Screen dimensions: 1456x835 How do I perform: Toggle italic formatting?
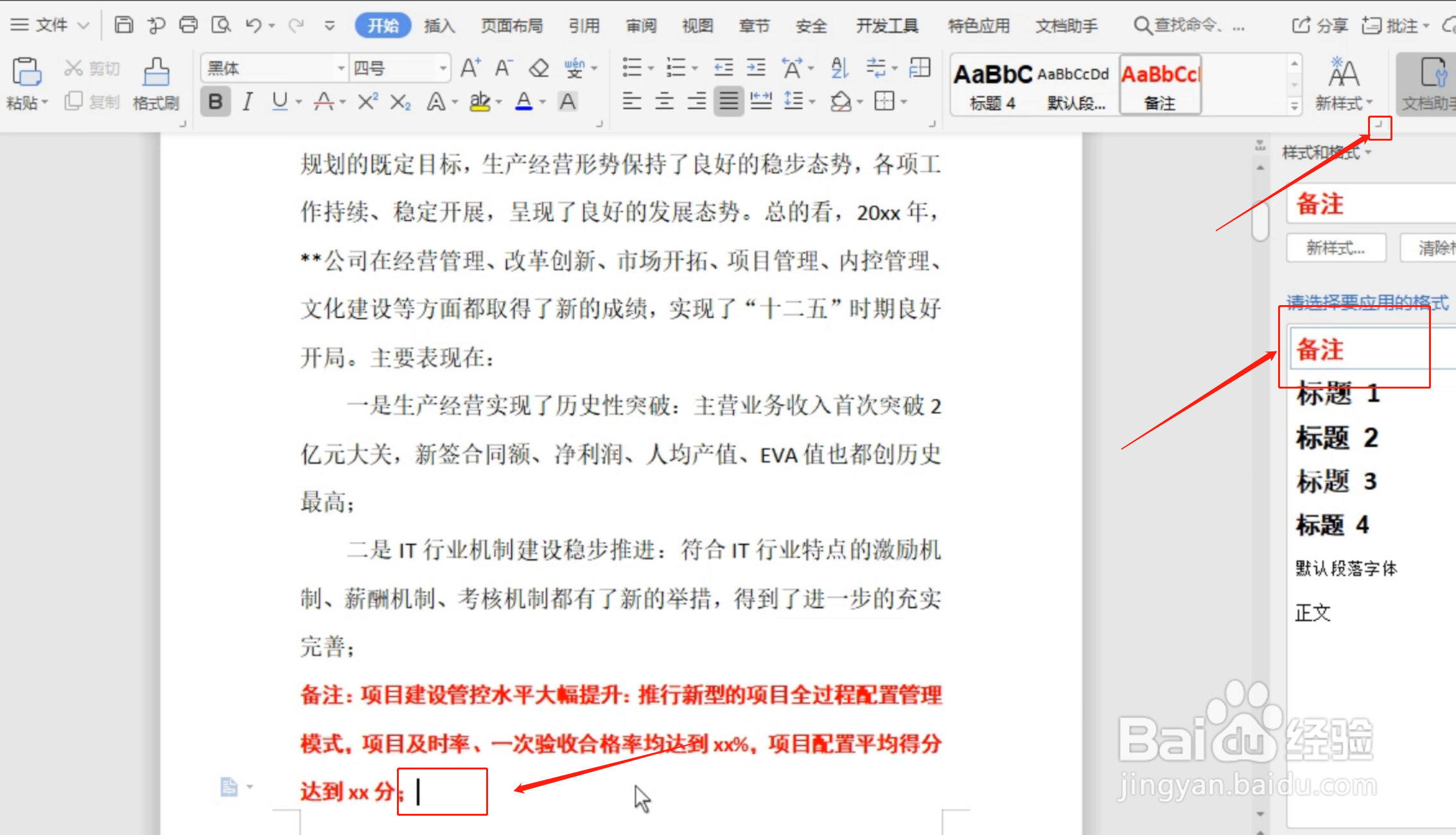(247, 101)
